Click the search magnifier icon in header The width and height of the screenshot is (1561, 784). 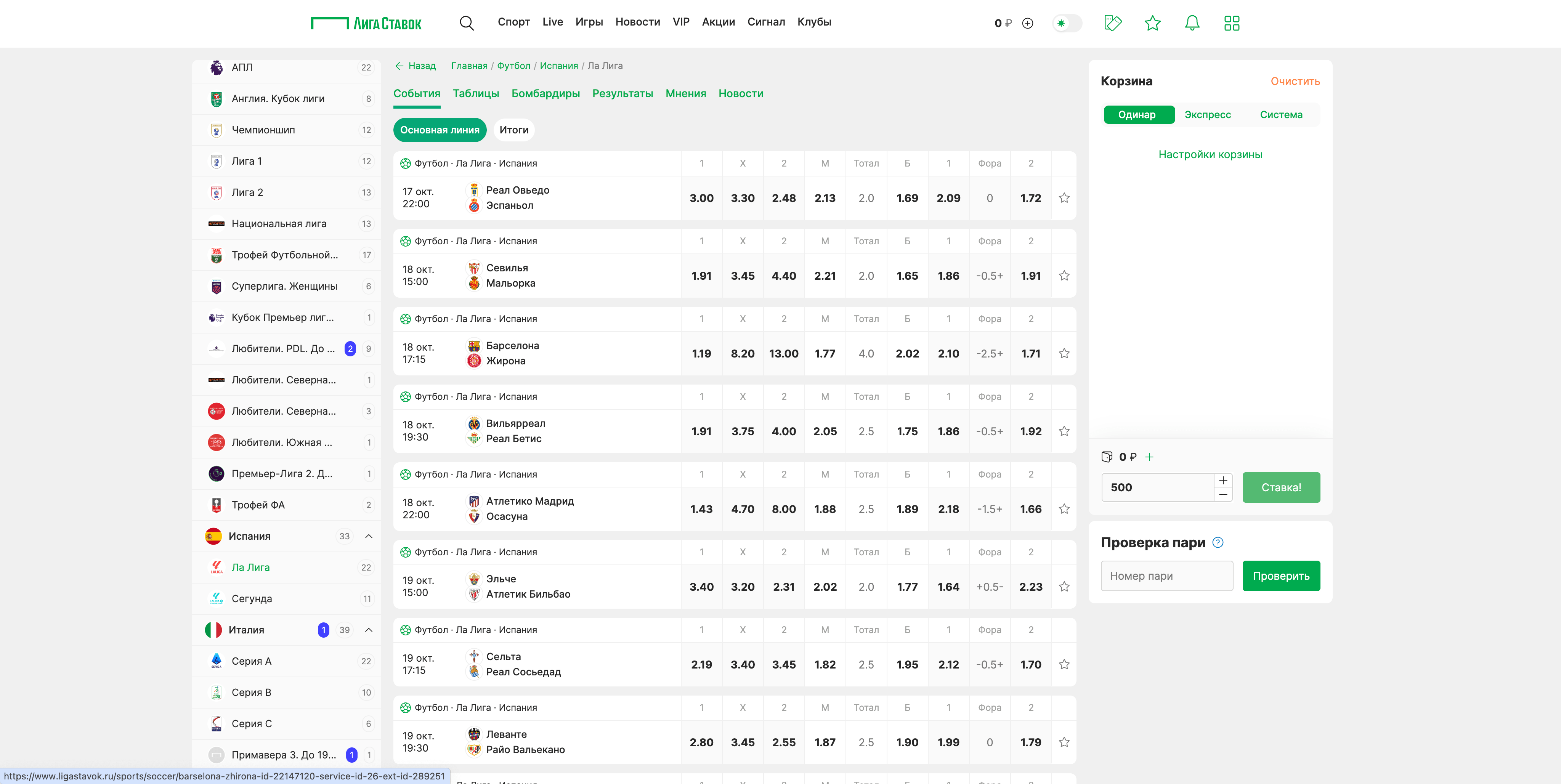tap(466, 23)
